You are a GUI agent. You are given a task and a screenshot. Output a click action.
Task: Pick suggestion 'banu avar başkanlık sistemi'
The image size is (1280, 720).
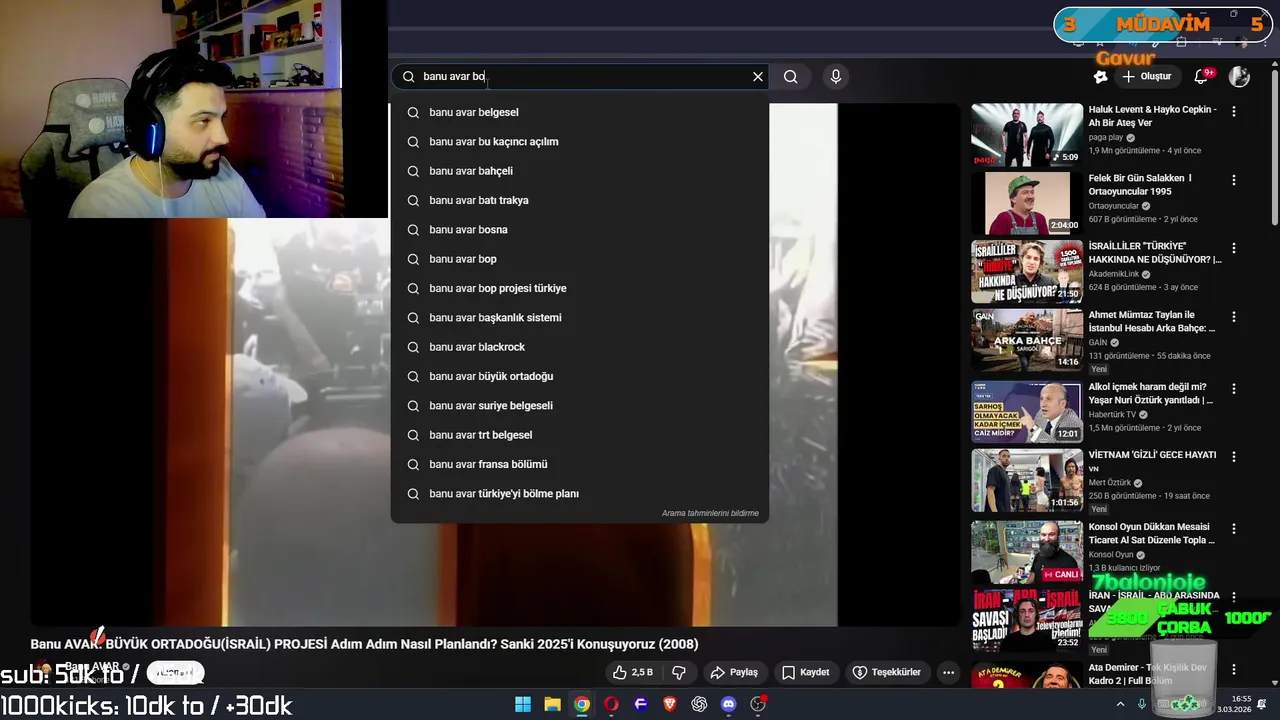pyautogui.click(x=580, y=318)
